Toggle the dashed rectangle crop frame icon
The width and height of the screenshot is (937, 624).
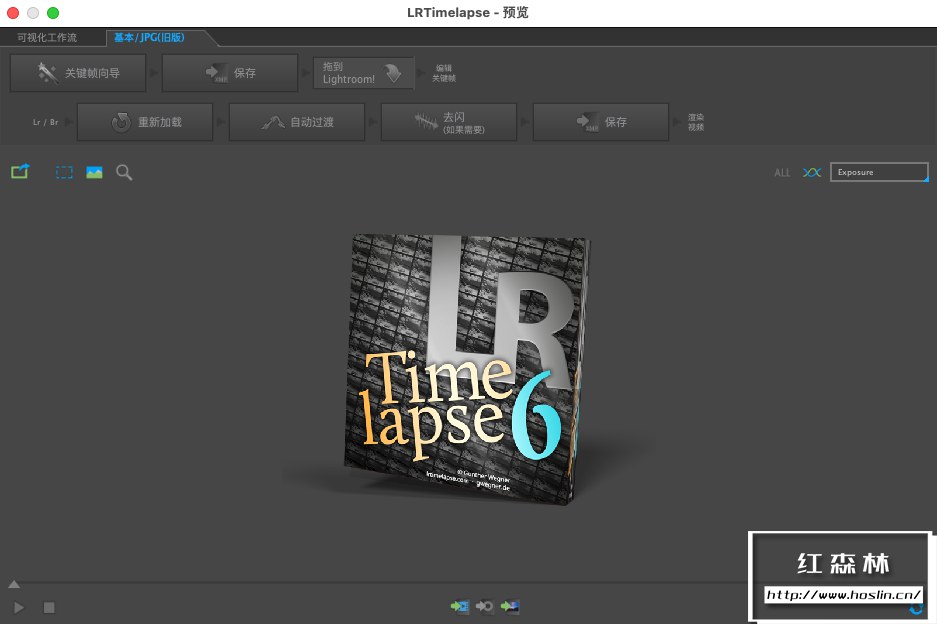pos(64,172)
